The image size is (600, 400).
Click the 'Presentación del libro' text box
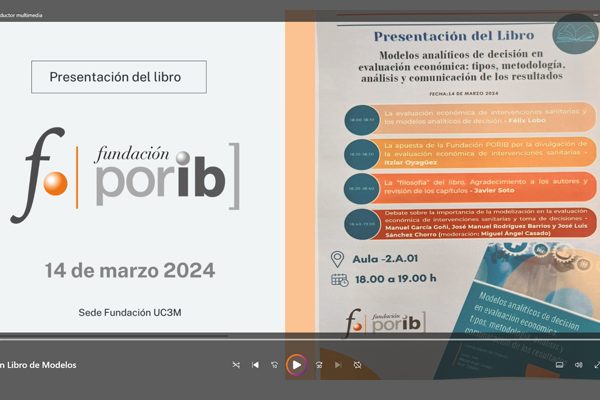119,77
